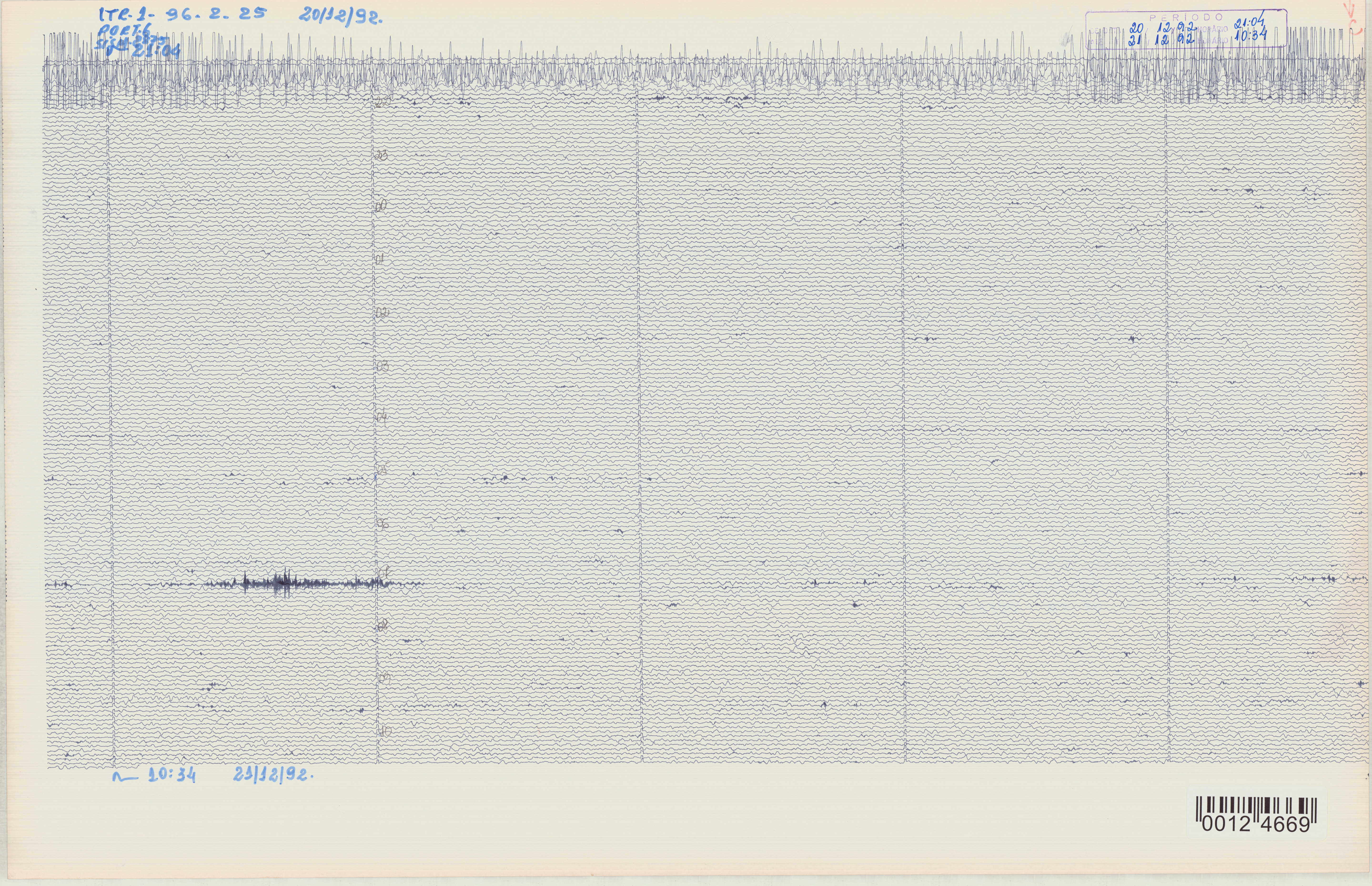Screen dimensions: 1372x886
Task: Click the pencilled hour mark "23"
Action: (382, 155)
